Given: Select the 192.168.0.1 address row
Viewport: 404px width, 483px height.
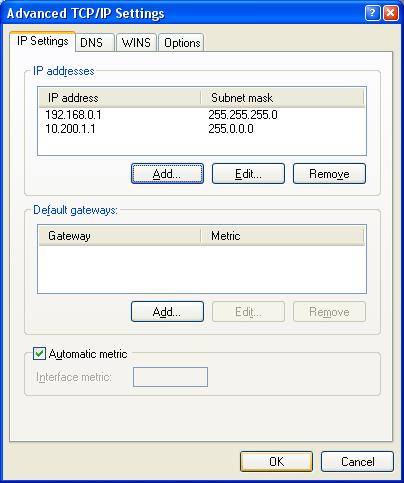Looking at the screenshot, I should tap(202, 115).
